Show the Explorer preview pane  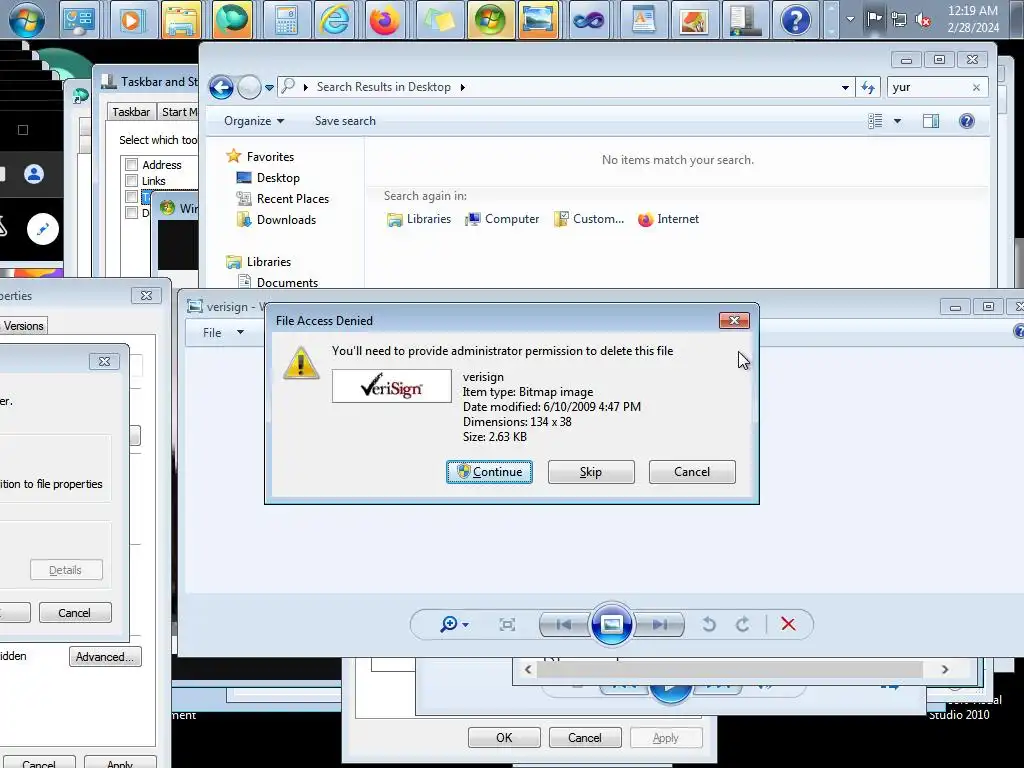pos(931,121)
